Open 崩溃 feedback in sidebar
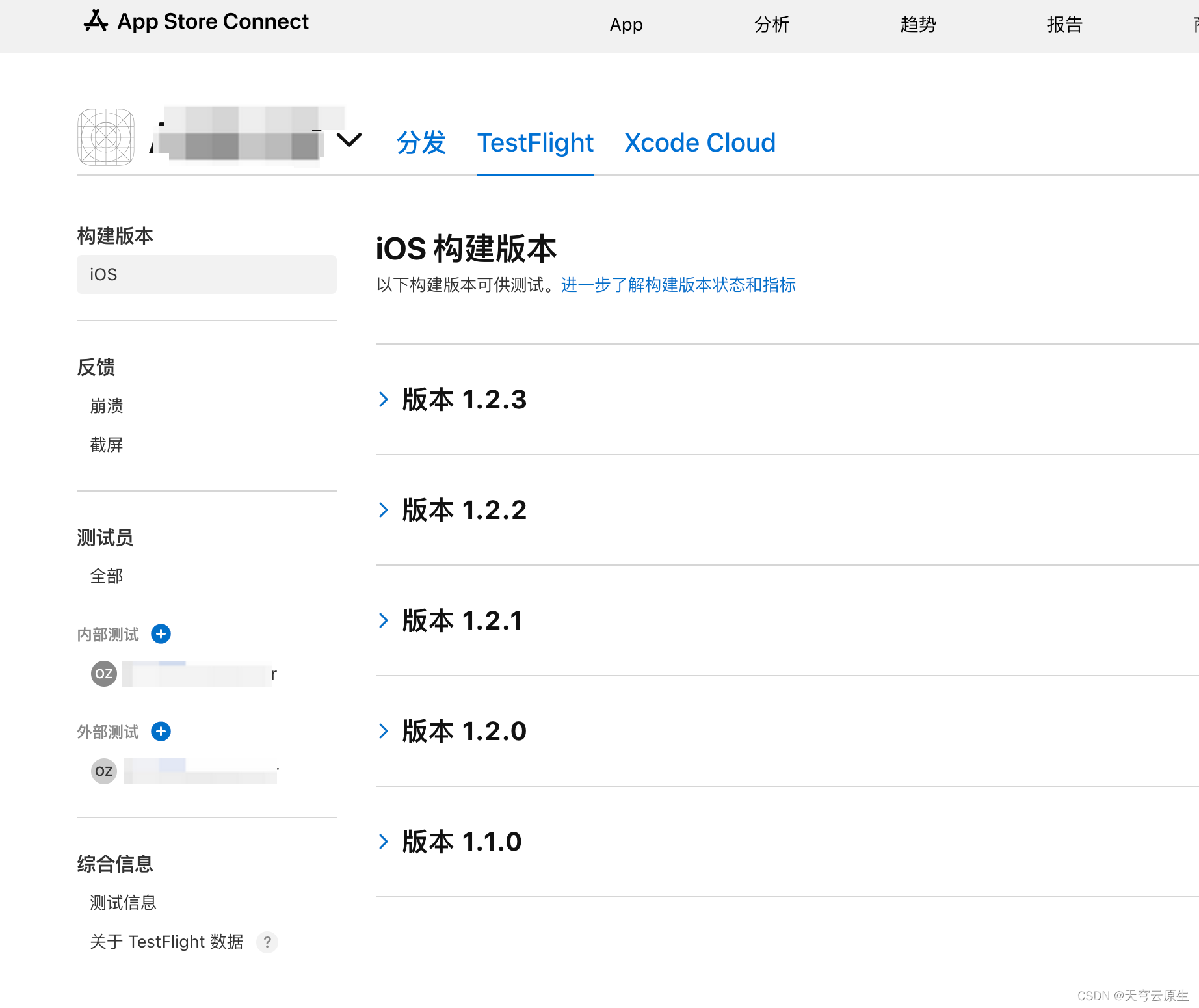 (107, 406)
